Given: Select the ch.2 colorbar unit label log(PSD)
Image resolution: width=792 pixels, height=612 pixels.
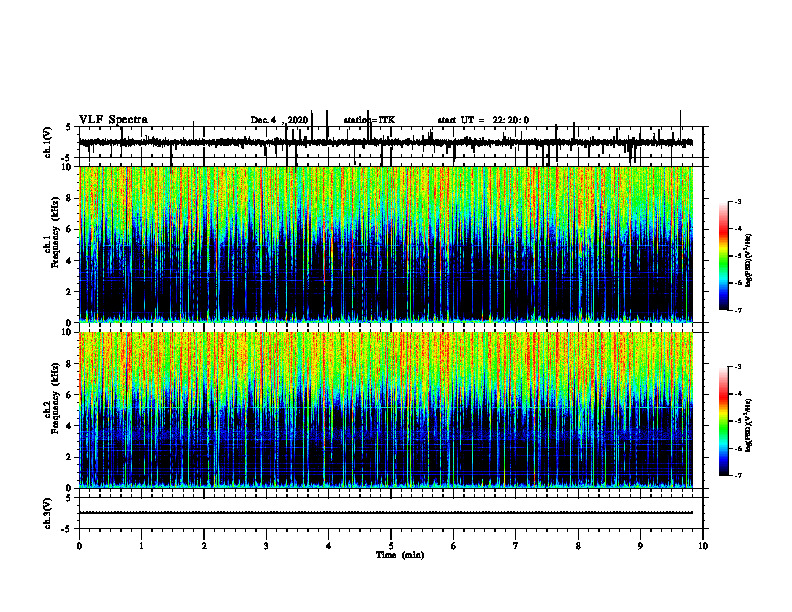Looking at the screenshot, I should (749, 425).
